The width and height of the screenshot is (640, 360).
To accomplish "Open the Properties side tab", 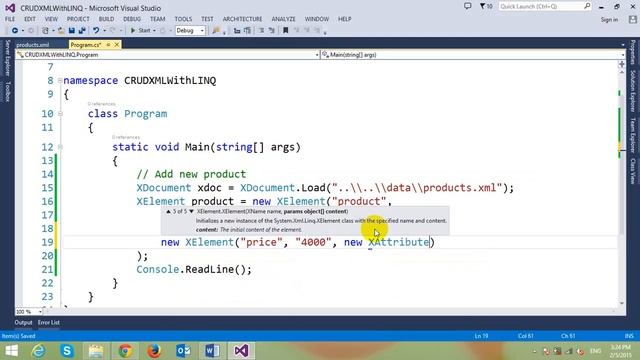I will click(x=633, y=52).
